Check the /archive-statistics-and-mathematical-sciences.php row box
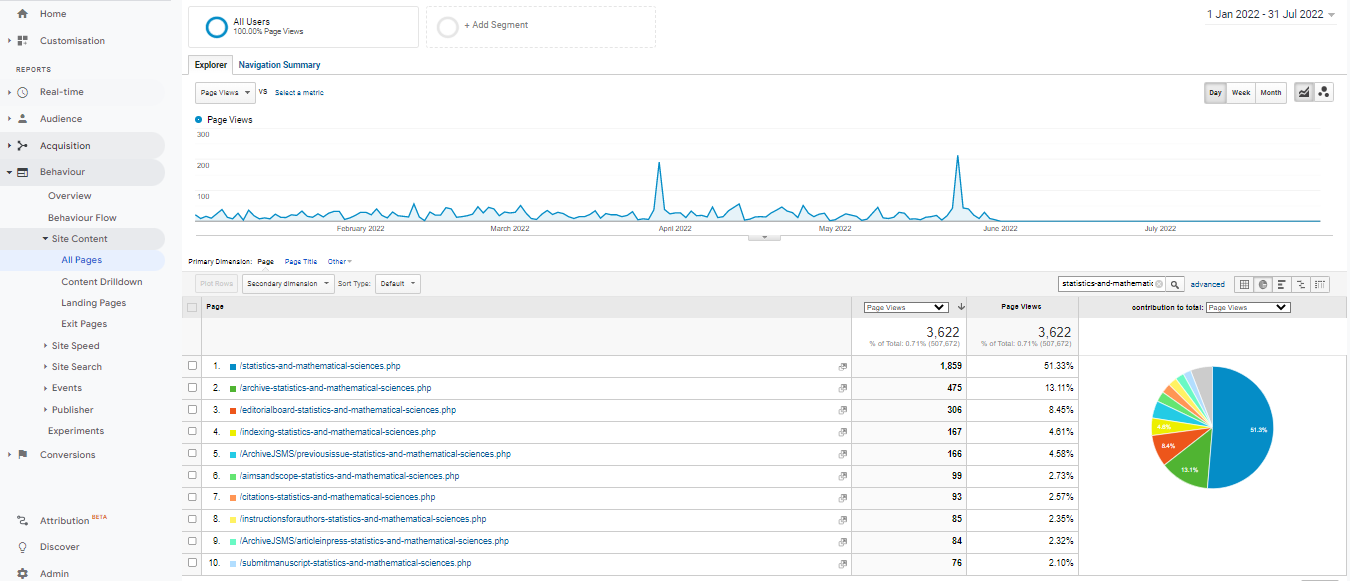Image resolution: width=1350 pixels, height=581 pixels. [193, 388]
